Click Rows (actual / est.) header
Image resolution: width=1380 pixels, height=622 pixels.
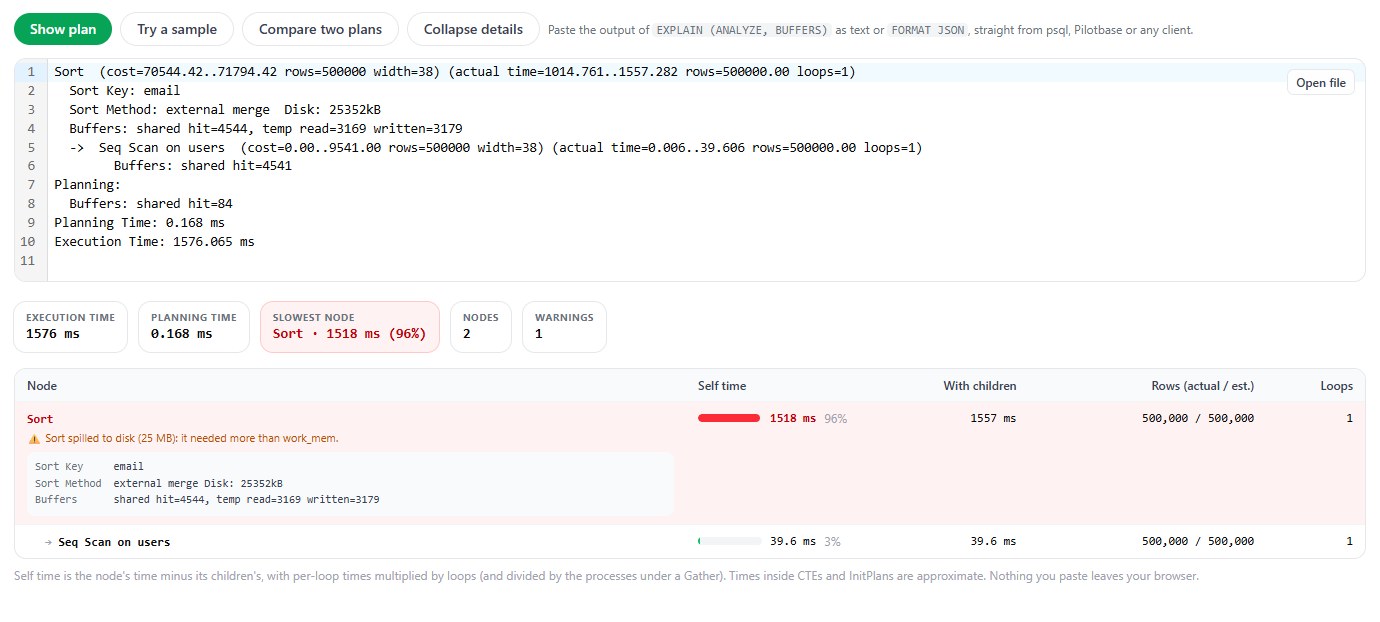[1203, 386]
